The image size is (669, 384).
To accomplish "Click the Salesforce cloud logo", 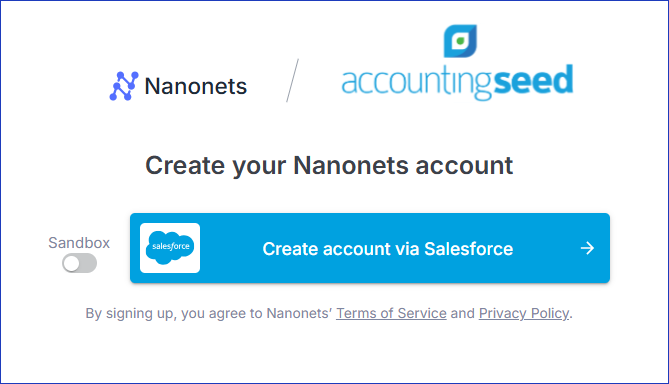I will click(x=170, y=247).
